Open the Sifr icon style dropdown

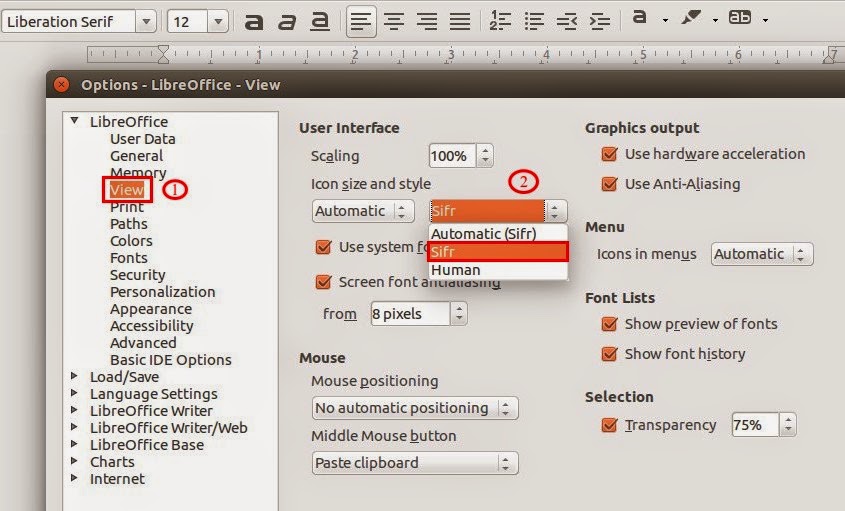[x=498, y=211]
